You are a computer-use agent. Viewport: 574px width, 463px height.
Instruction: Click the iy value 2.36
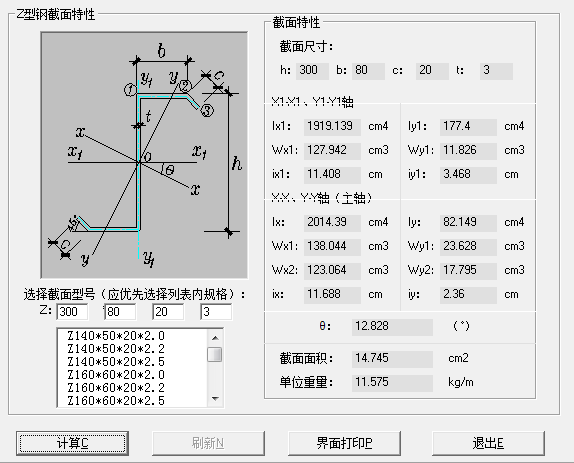(x=468, y=295)
